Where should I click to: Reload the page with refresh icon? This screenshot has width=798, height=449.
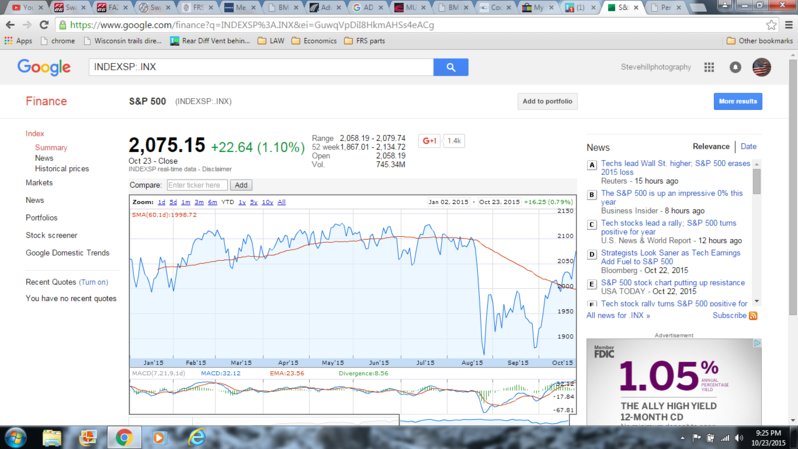pos(44,24)
